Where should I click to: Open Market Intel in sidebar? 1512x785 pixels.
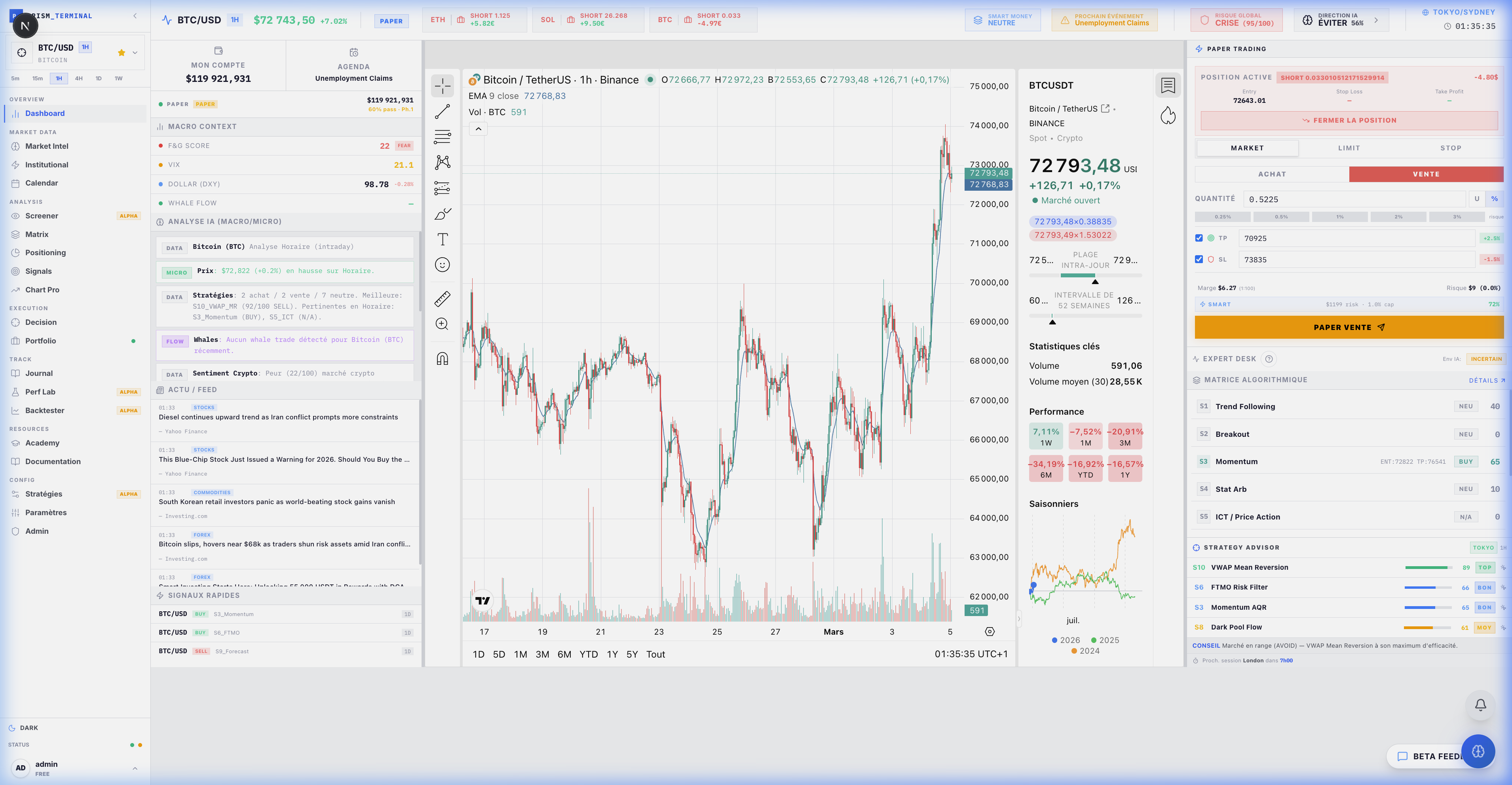click(46, 146)
